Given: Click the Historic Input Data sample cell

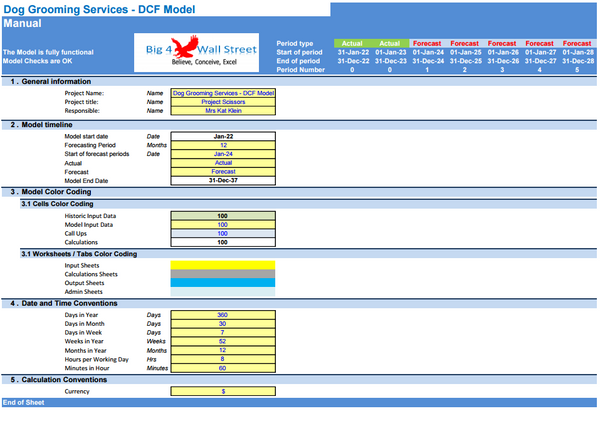Looking at the screenshot, I should 223,216.
